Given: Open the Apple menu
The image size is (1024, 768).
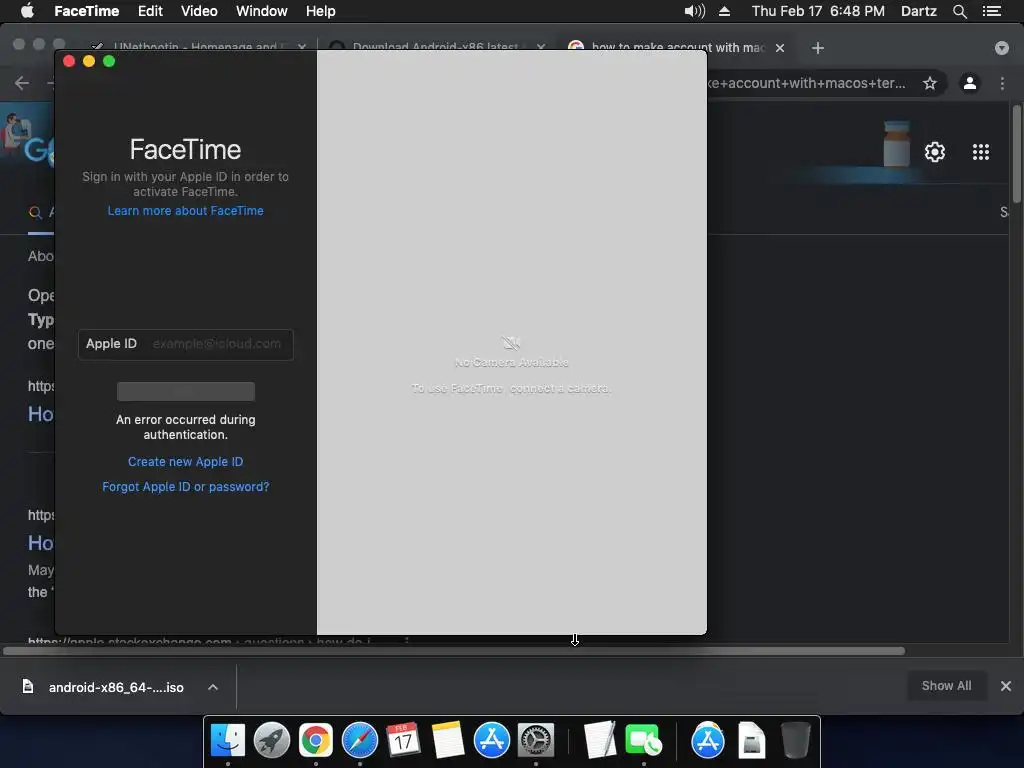Looking at the screenshot, I should point(27,10).
